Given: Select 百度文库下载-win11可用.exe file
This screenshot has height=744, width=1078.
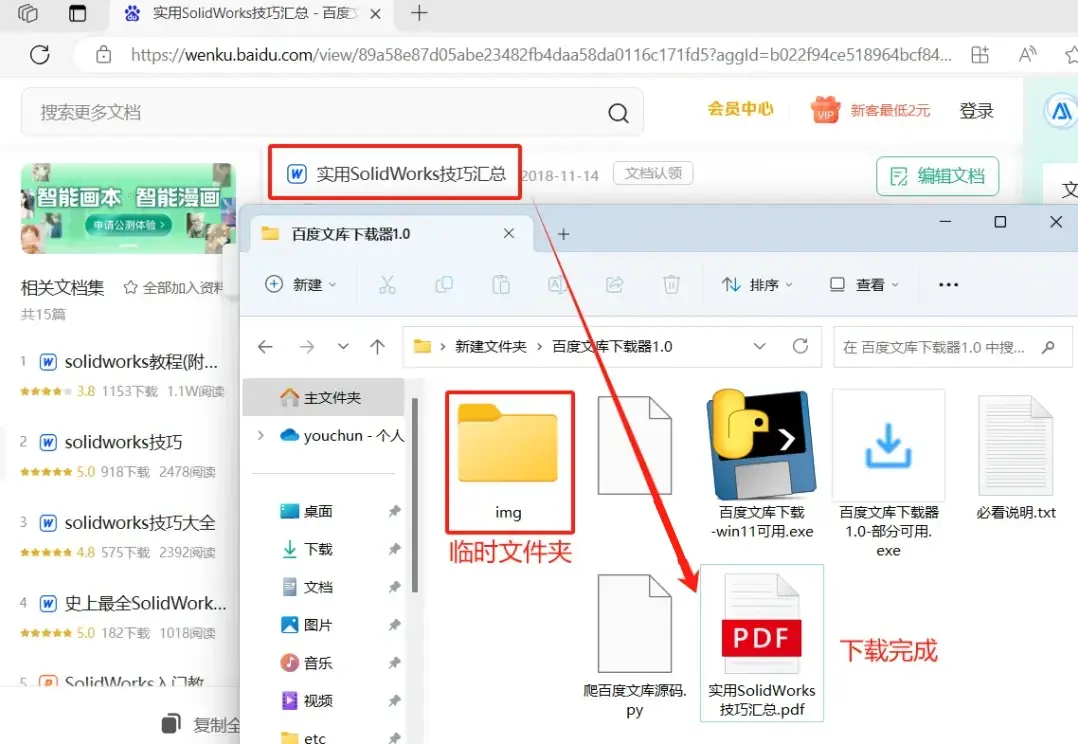Looking at the screenshot, I should [x=762, y=464].
